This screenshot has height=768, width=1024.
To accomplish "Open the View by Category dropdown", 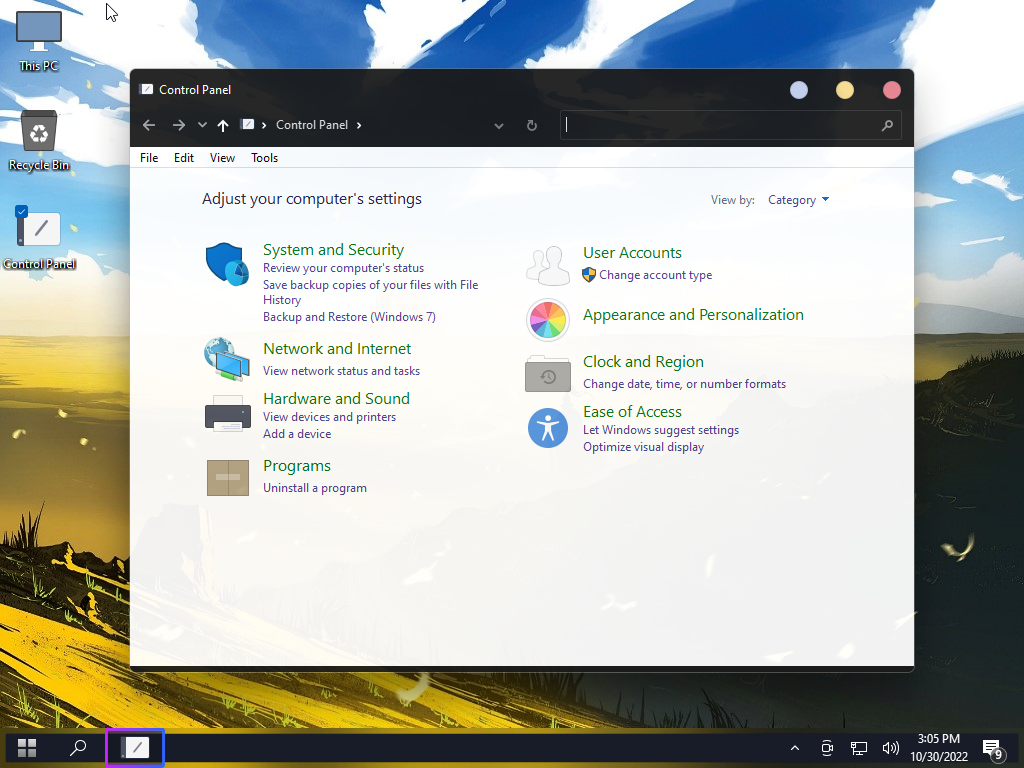I will pos(798,200).
